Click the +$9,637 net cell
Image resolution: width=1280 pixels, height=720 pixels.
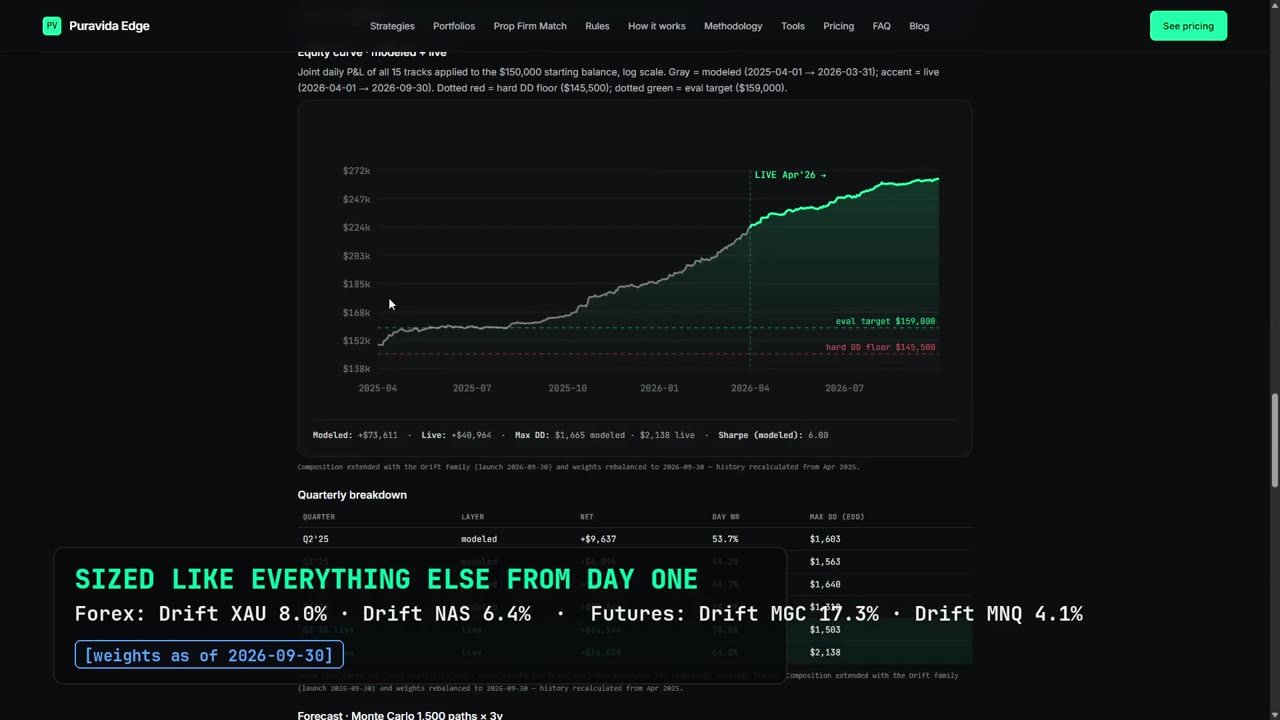pyautogui.click(x=598, y=539)
